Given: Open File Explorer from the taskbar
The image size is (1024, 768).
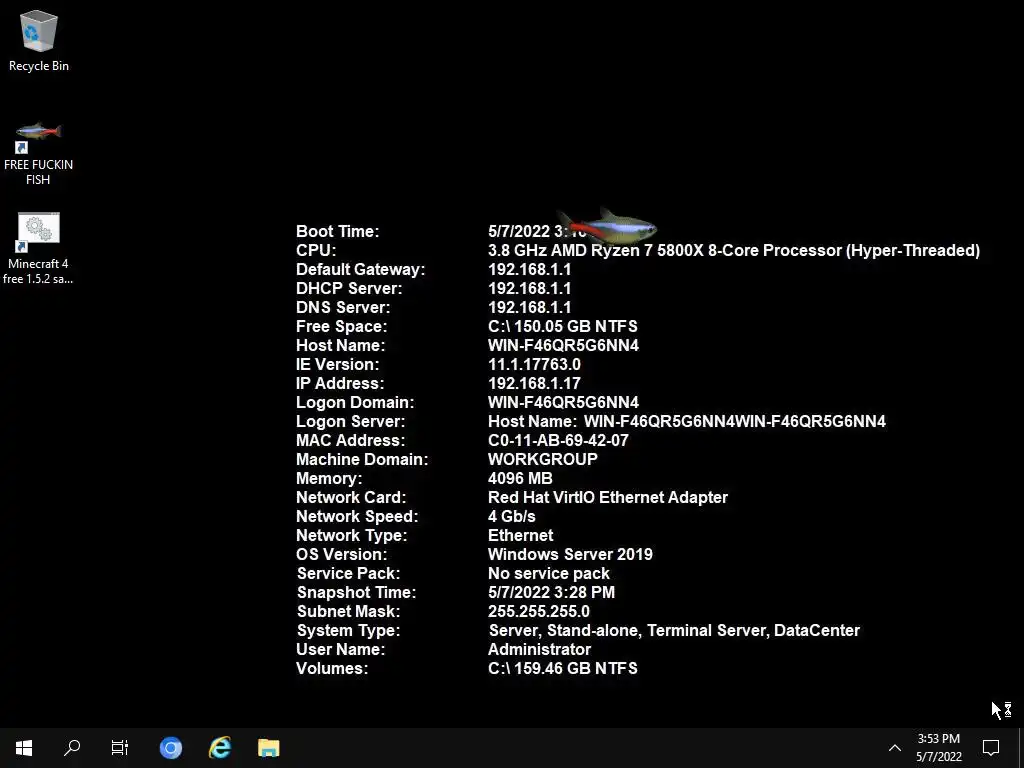Looking at the screenshot, I should (x=268, y=748).
